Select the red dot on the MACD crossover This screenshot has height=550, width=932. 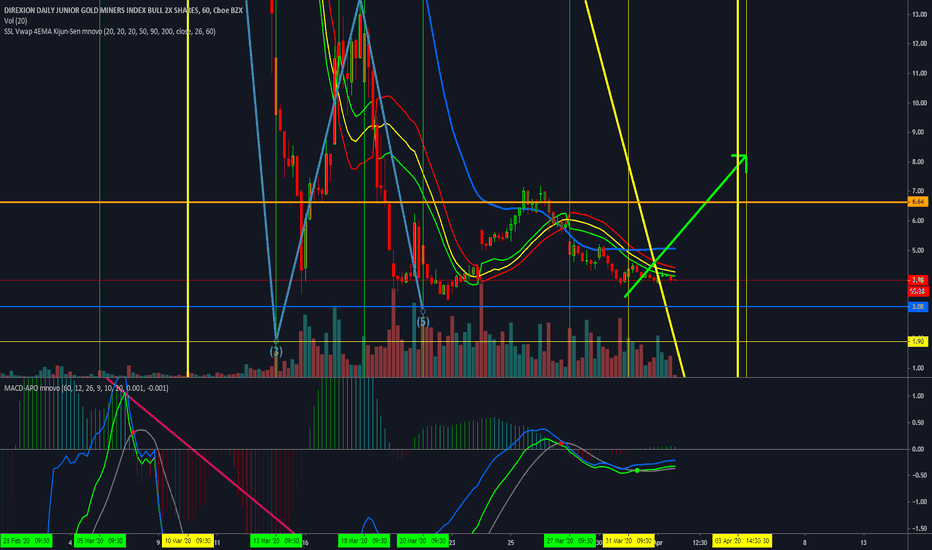(561, 444)
